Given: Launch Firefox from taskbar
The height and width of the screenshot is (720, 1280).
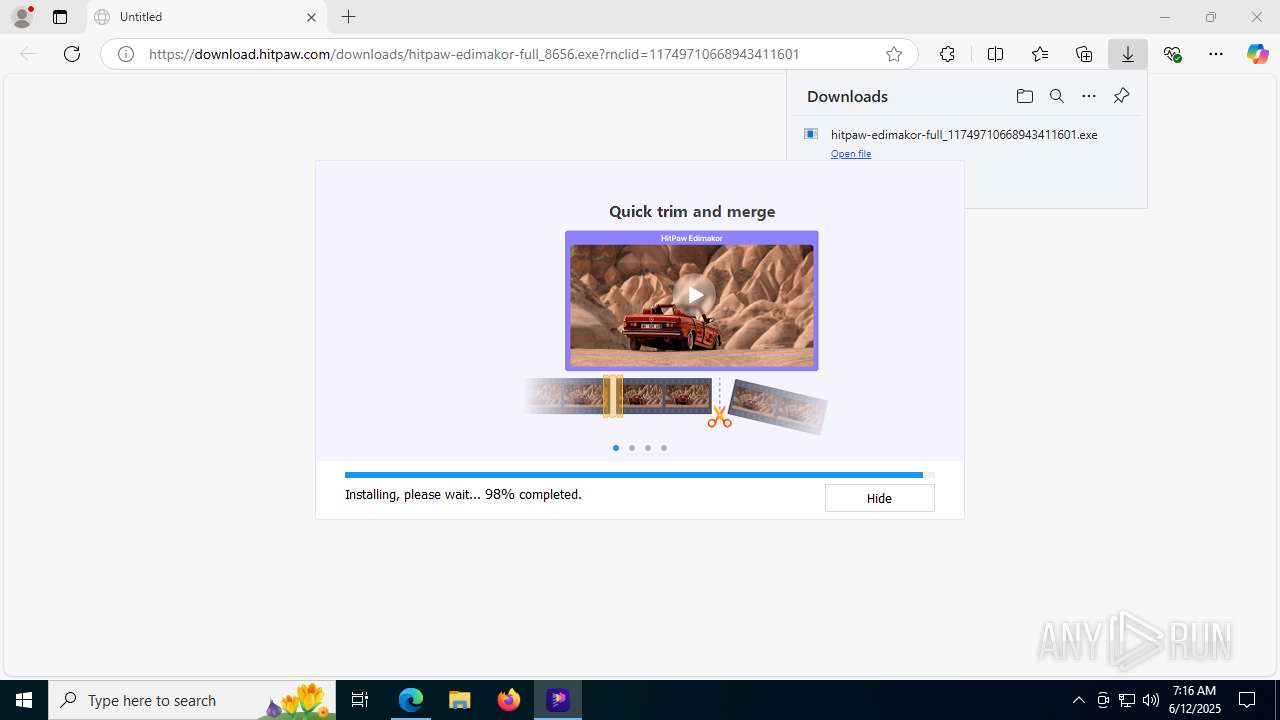Looking at the screenshot, I should click(509, 700).
